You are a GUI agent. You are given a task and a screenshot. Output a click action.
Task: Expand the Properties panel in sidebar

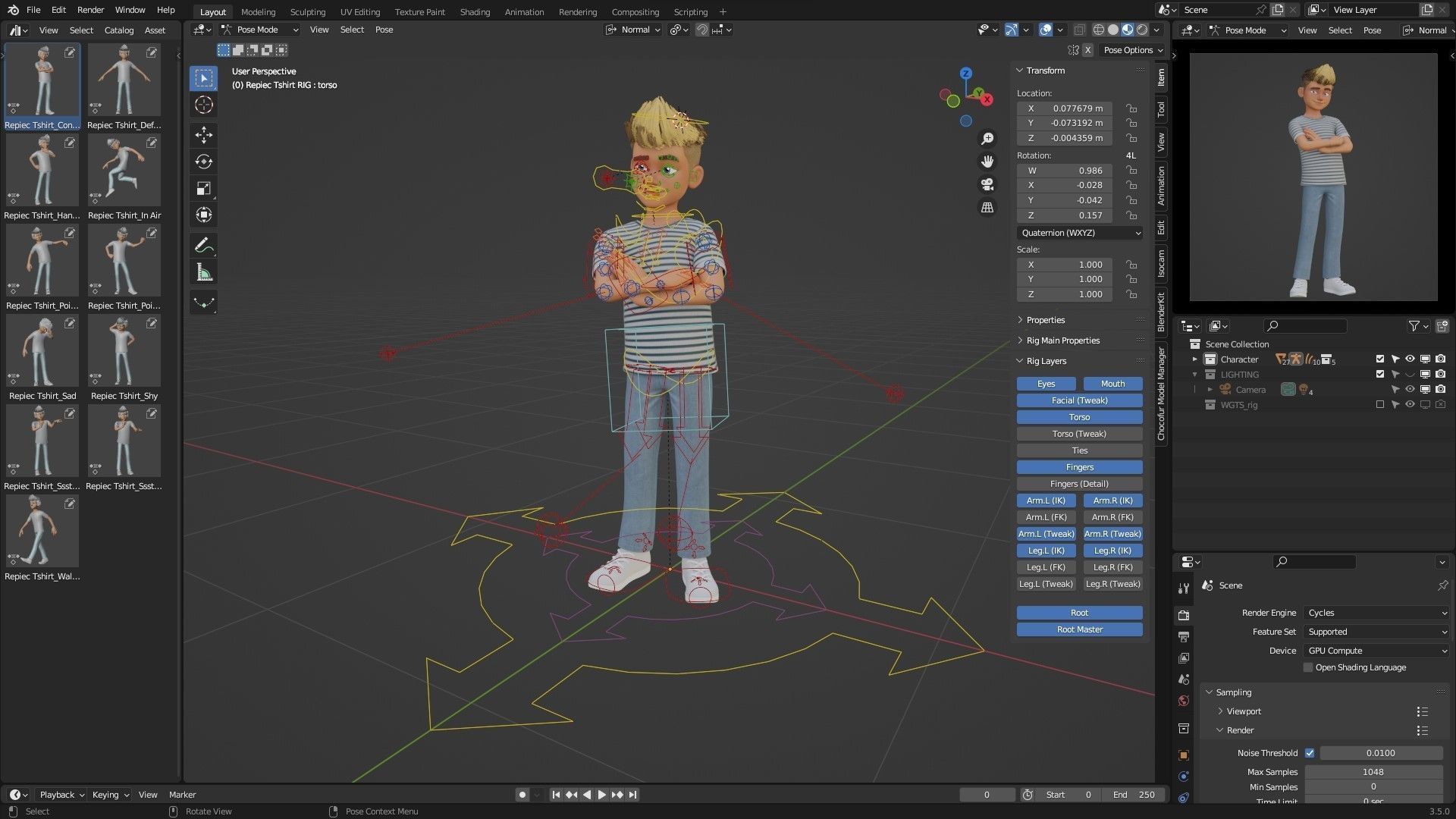(x=1045, y=320)
